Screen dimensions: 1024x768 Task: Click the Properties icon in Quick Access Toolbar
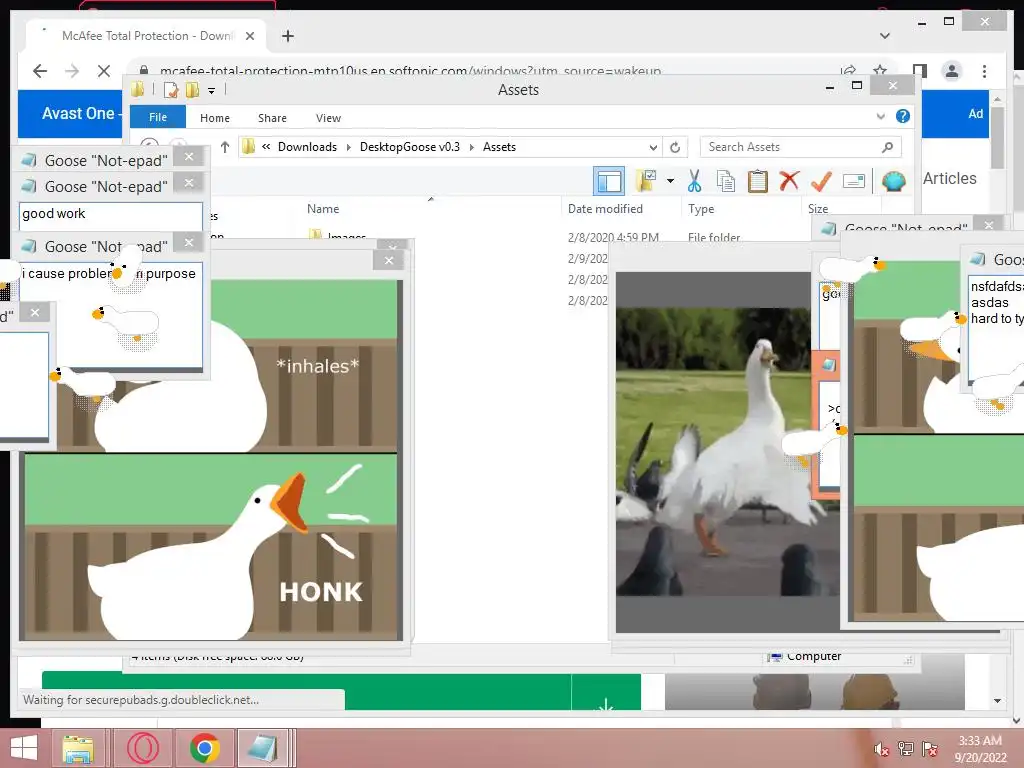pos(171,89)
